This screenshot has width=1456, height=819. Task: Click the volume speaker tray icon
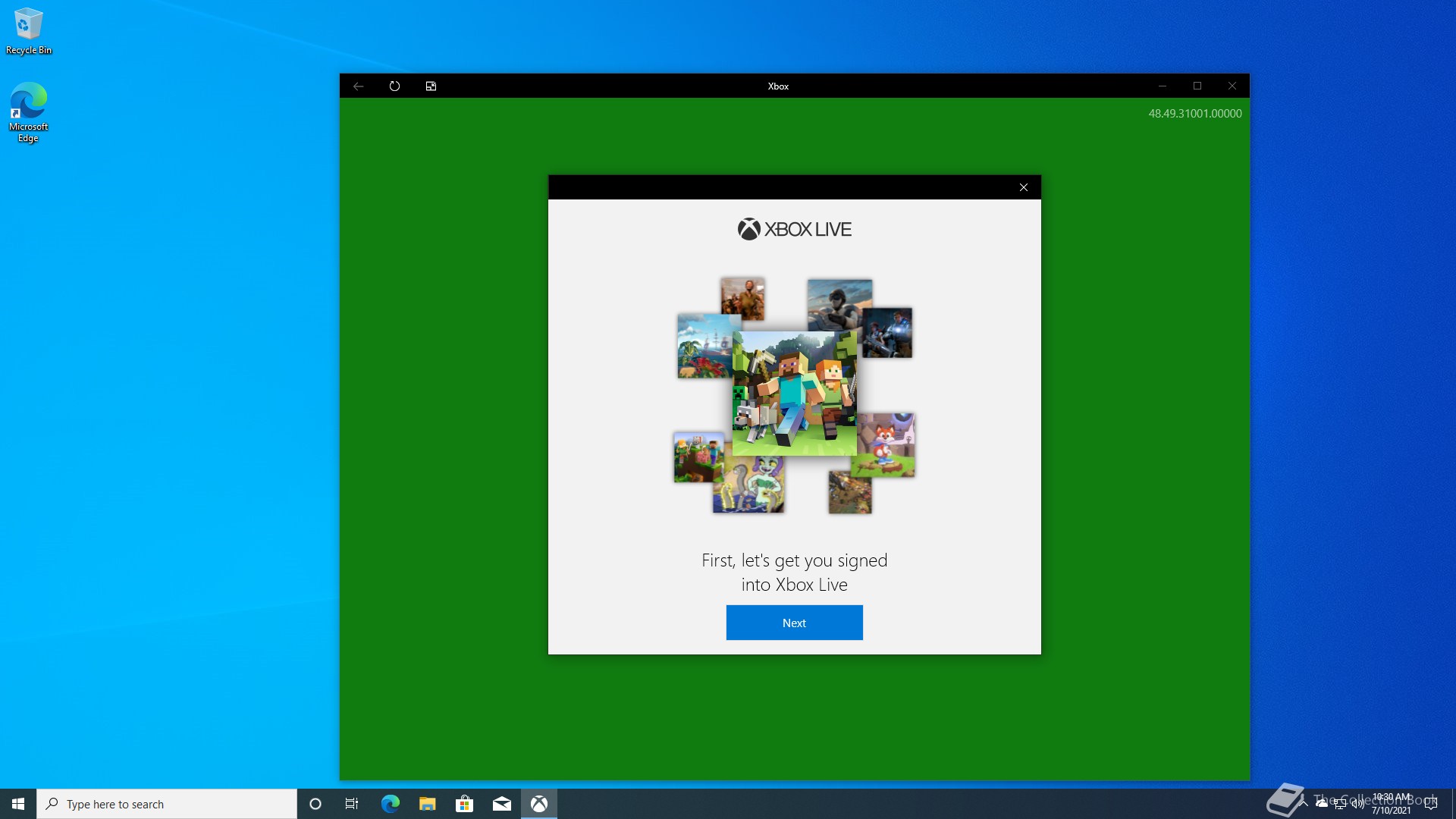pos(1357,804)
